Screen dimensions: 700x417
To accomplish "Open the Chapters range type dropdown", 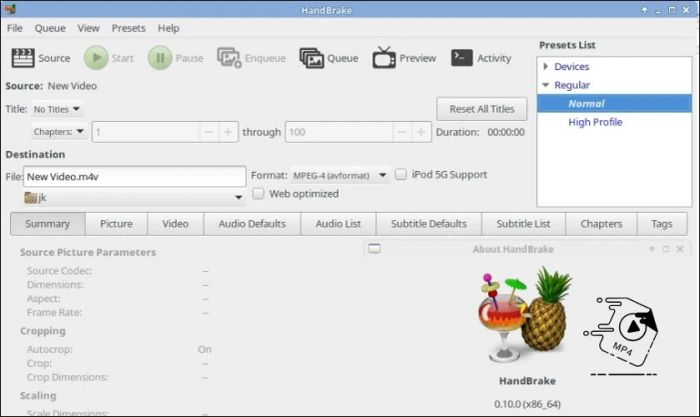I will 58,132.
